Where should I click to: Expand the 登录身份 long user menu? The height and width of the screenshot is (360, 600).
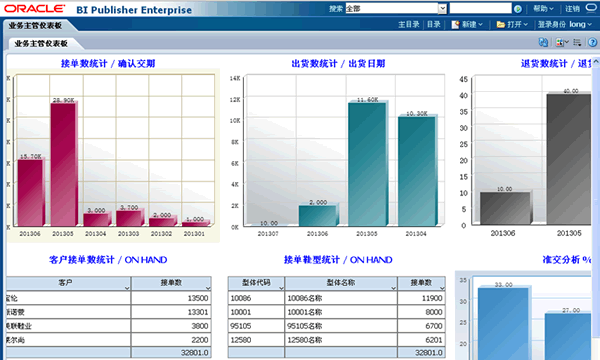pos(564,24)
